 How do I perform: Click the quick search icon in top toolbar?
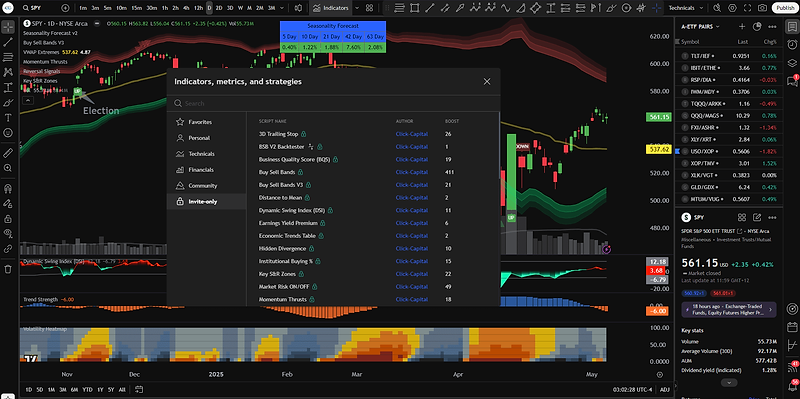point(717,8)
